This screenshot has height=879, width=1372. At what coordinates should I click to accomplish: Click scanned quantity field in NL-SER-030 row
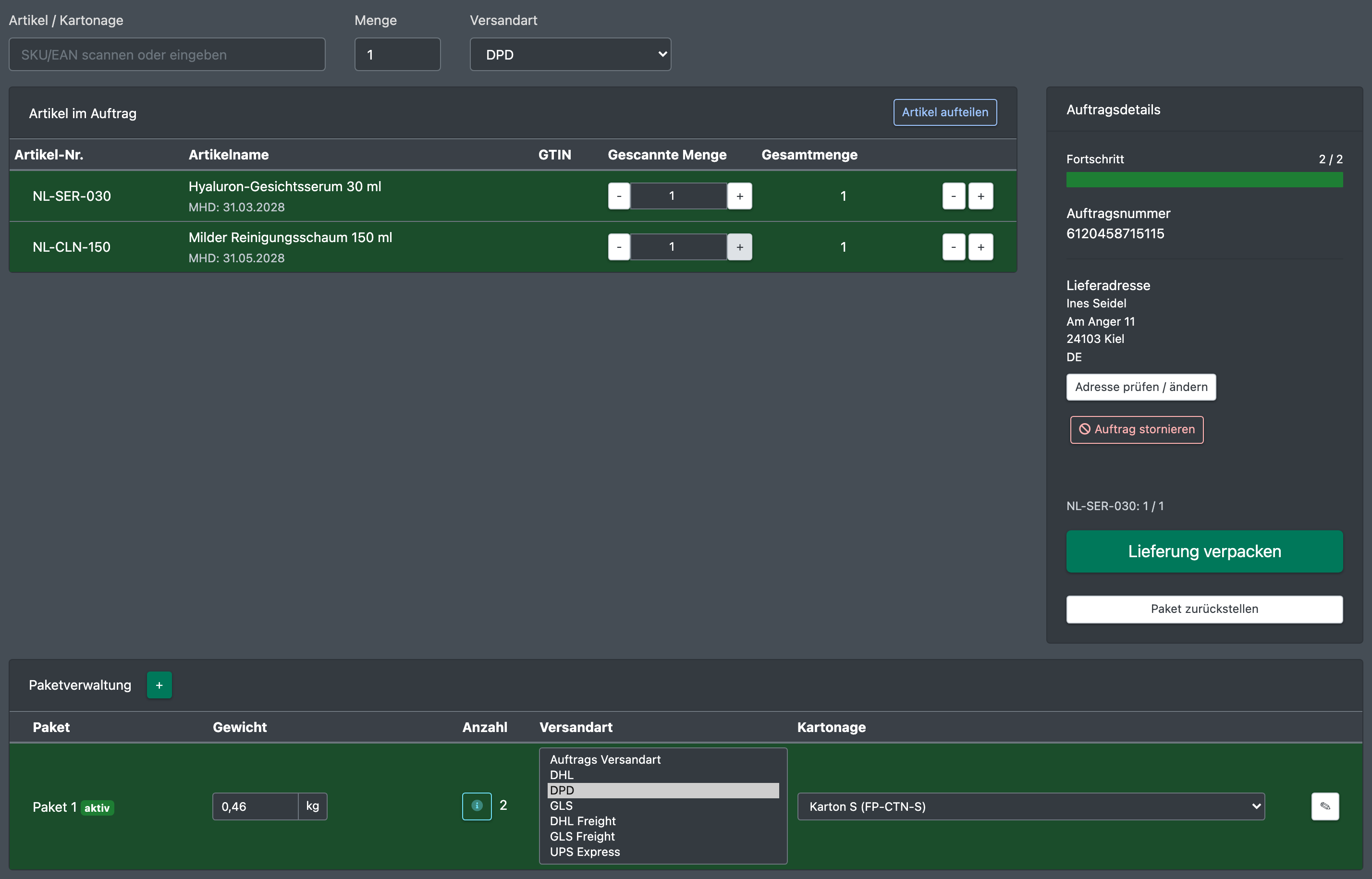(x=679, y=196)
